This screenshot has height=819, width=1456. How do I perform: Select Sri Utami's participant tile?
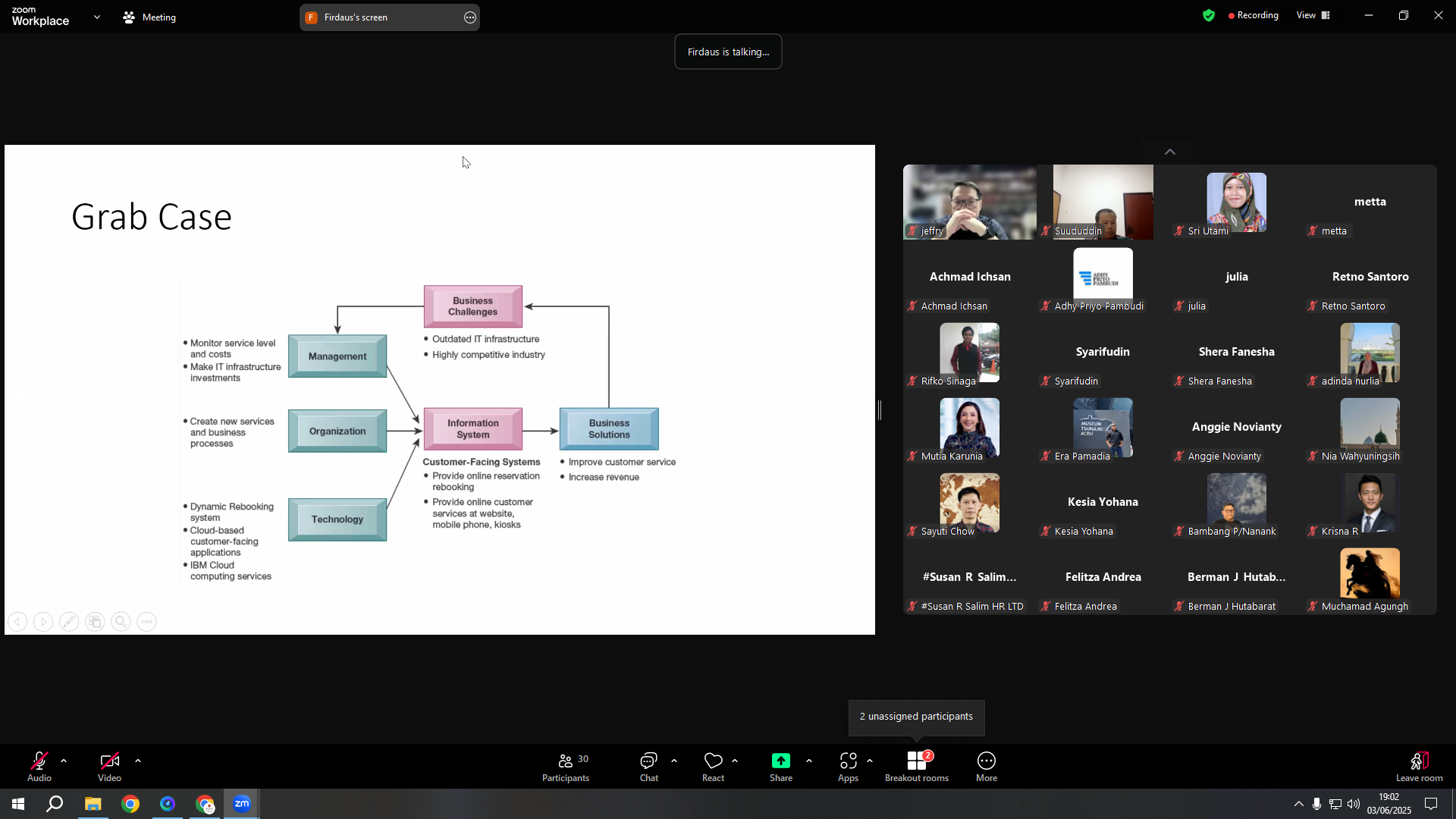tap(1237, 202)
